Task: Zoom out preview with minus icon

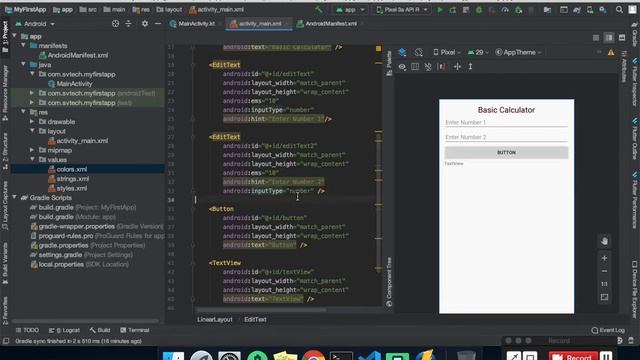Action: coord(604,271)
